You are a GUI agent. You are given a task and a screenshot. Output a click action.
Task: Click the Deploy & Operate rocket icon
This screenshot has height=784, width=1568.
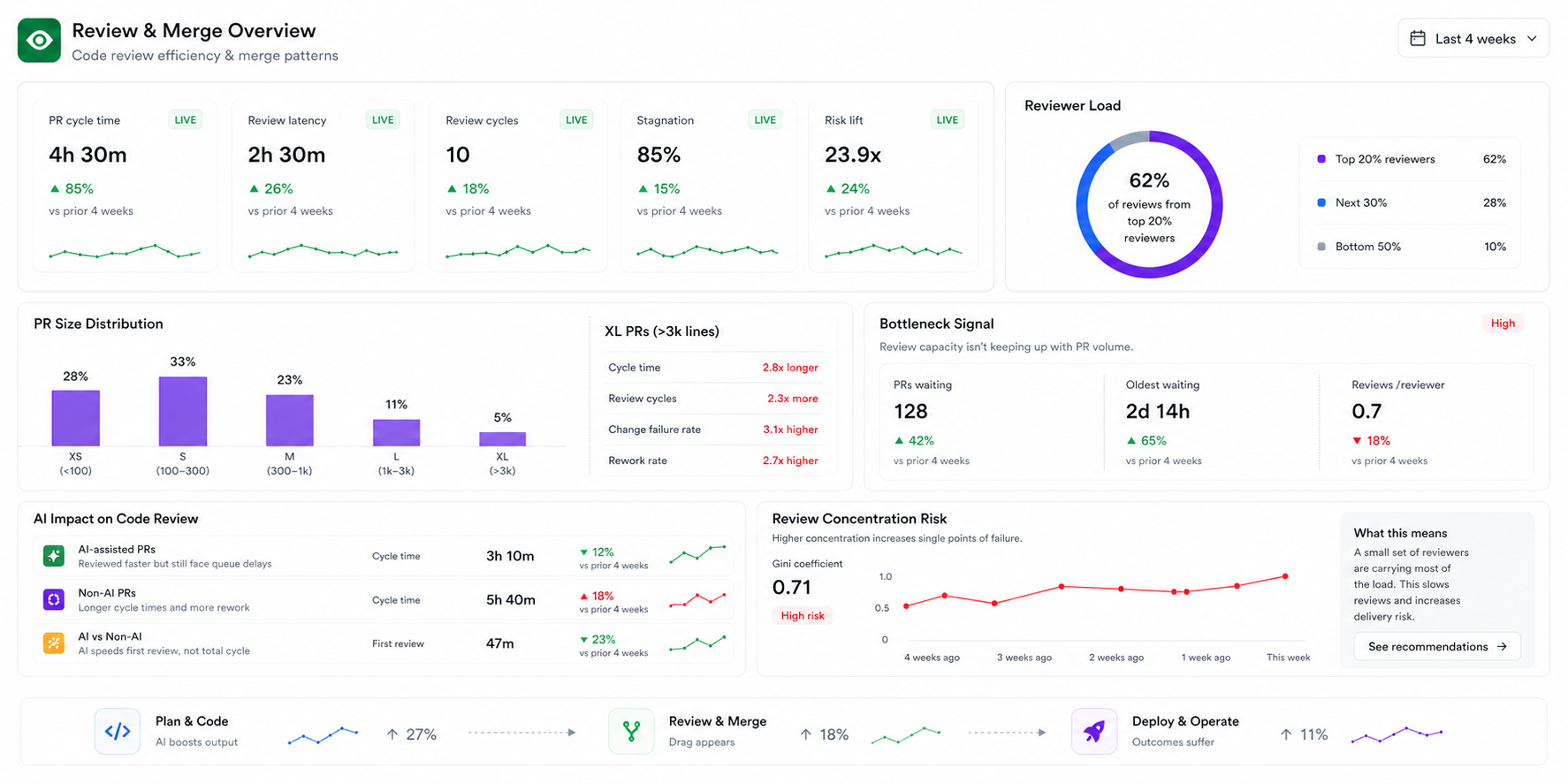(x=1094, y=731)
